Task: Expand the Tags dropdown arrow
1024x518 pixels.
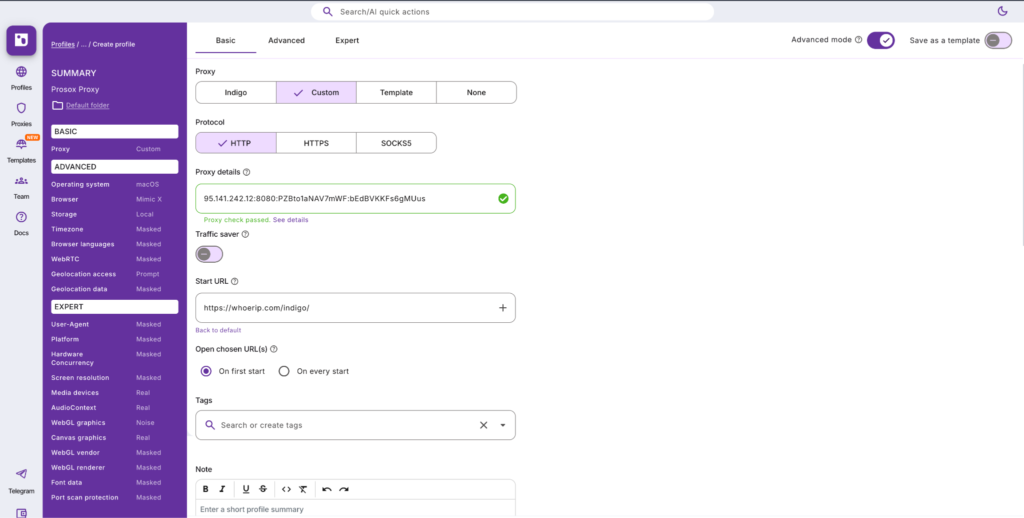Action: [x=503, y=425]
